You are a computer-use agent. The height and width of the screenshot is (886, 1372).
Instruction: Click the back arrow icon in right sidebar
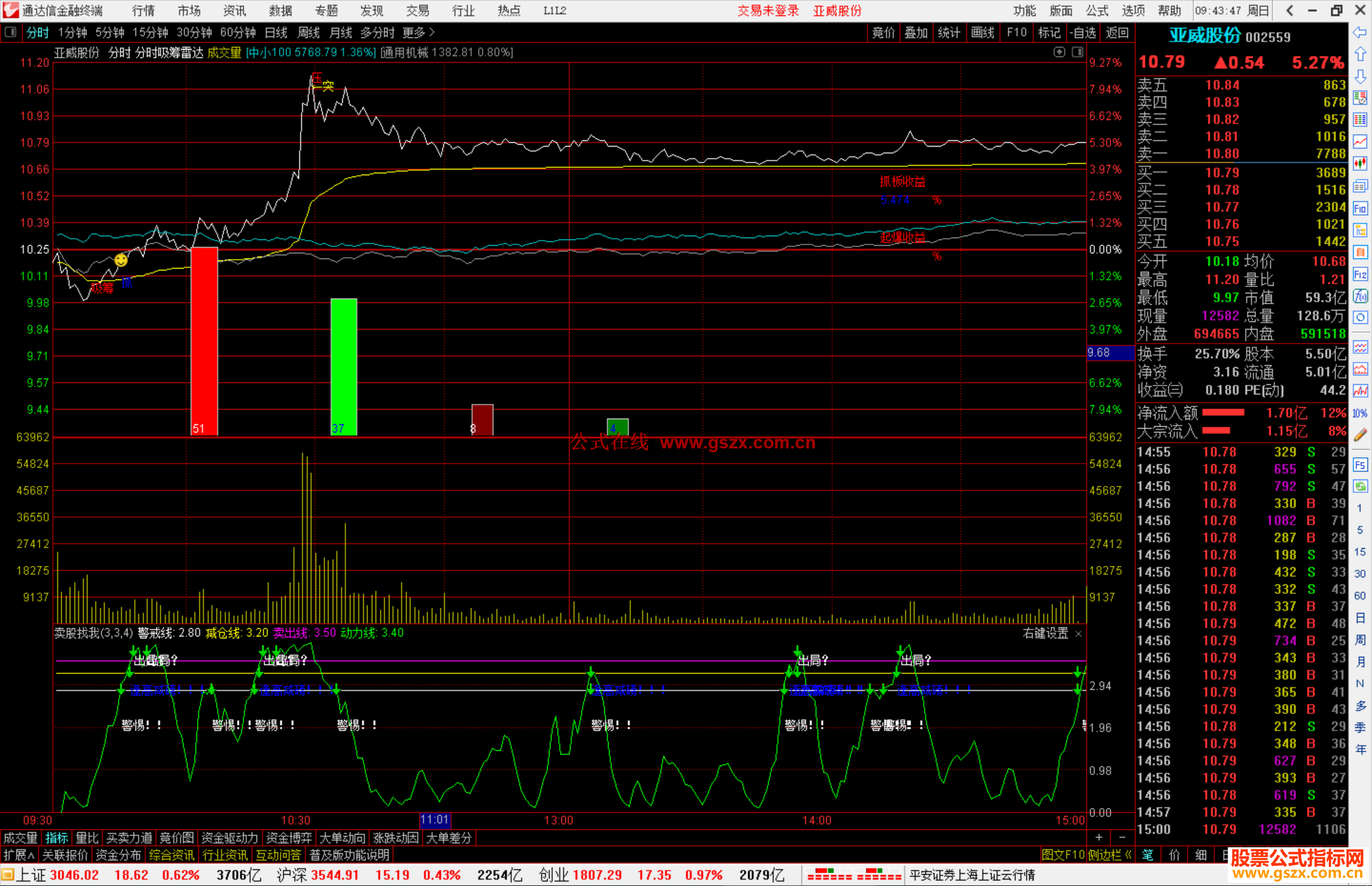coord(1360,32)
